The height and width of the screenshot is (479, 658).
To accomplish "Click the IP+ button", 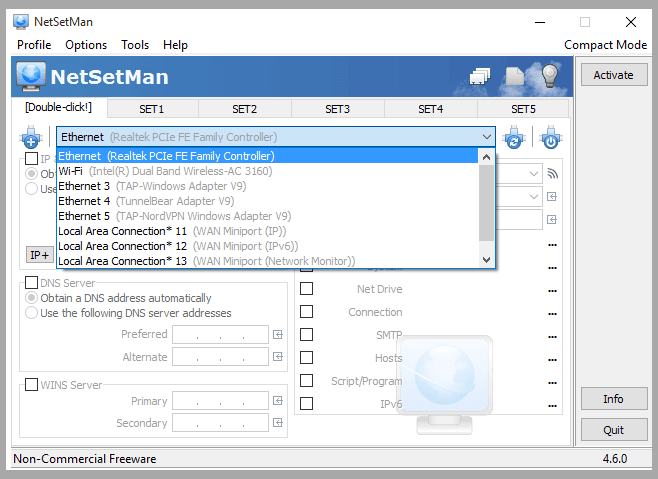I will 40,254.
